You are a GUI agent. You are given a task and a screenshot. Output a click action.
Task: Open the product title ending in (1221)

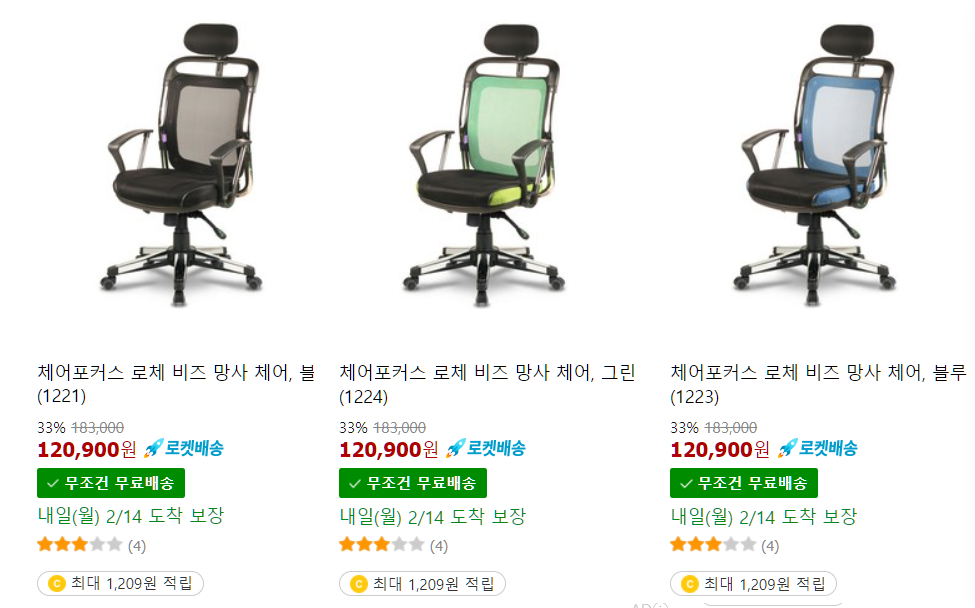point(177,384)
